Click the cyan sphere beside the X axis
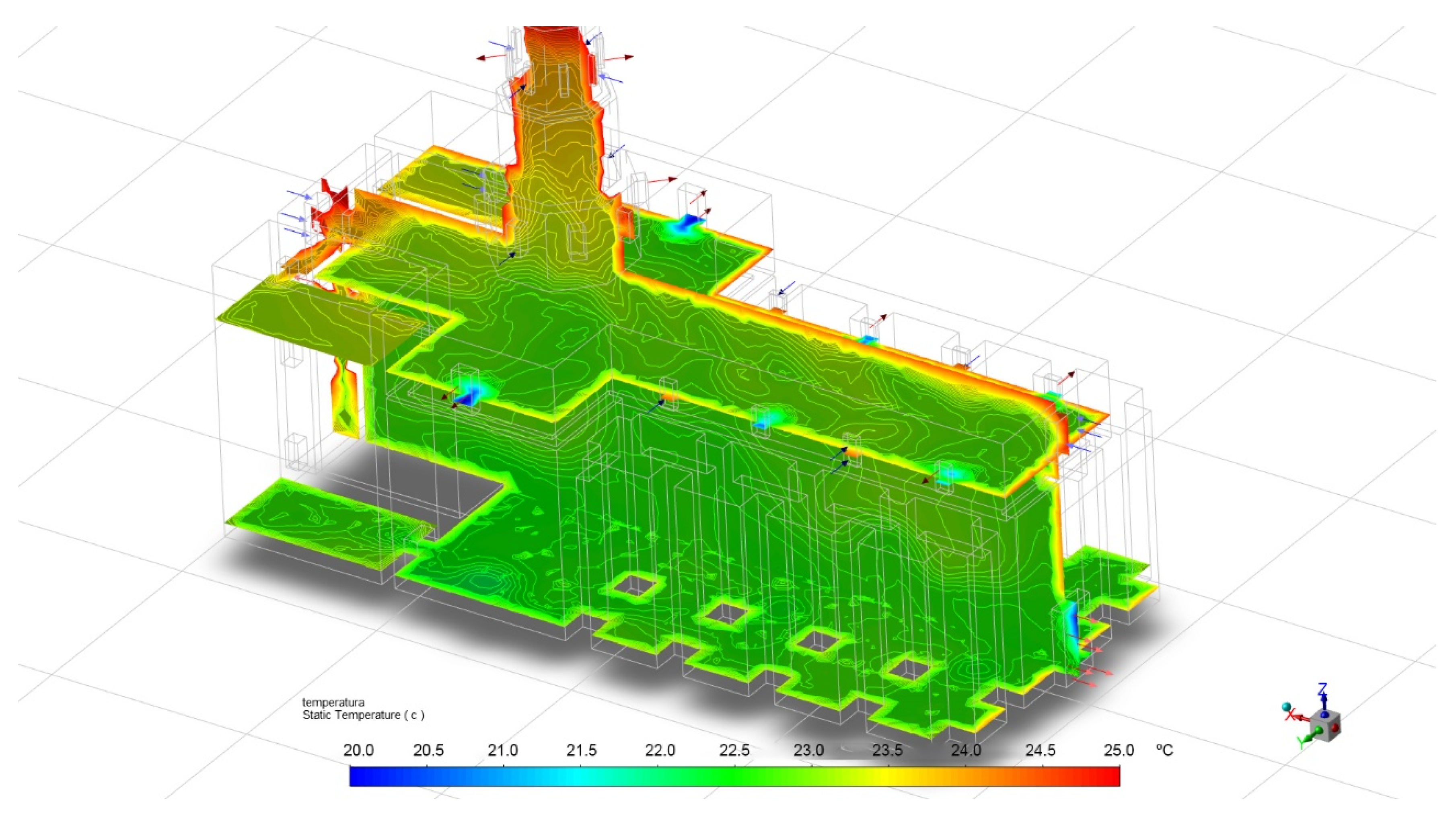This screenshot has width=1456, height=816. (x=1287, y=707)
